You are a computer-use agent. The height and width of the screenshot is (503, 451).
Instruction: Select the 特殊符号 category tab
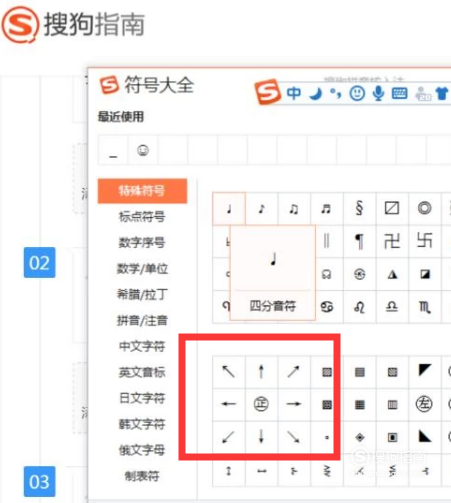tap(142, 191)
